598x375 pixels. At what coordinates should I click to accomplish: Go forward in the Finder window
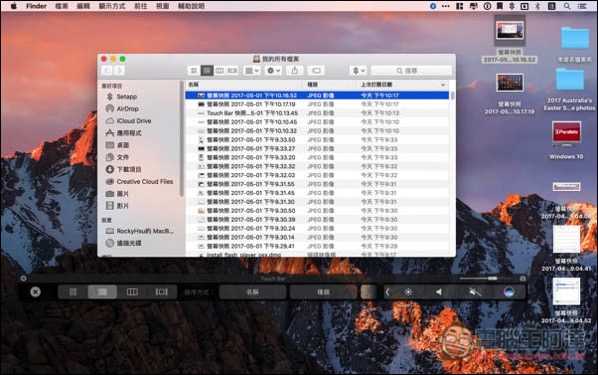coord(119,71)
